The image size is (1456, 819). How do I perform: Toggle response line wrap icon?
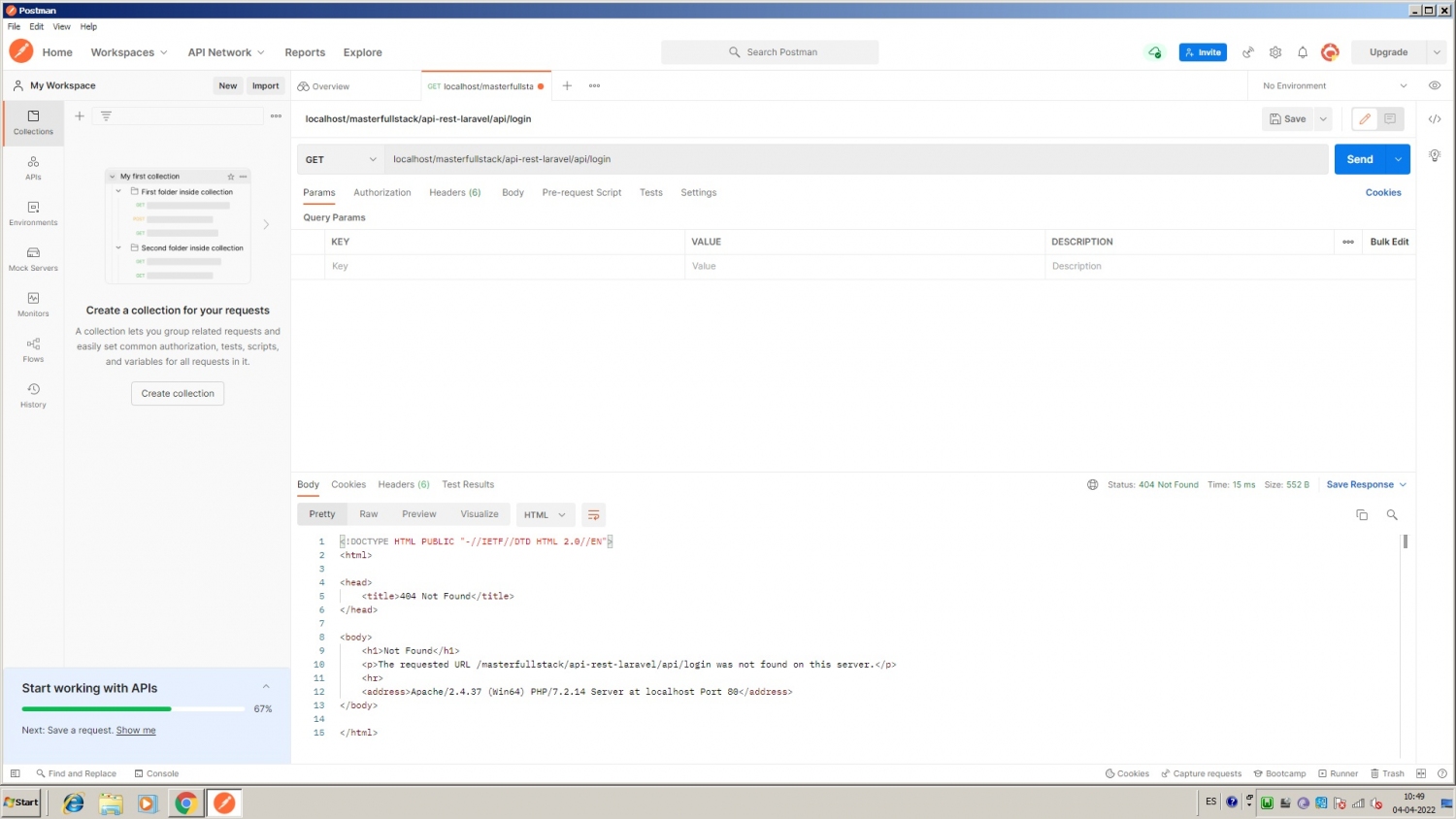593,514
